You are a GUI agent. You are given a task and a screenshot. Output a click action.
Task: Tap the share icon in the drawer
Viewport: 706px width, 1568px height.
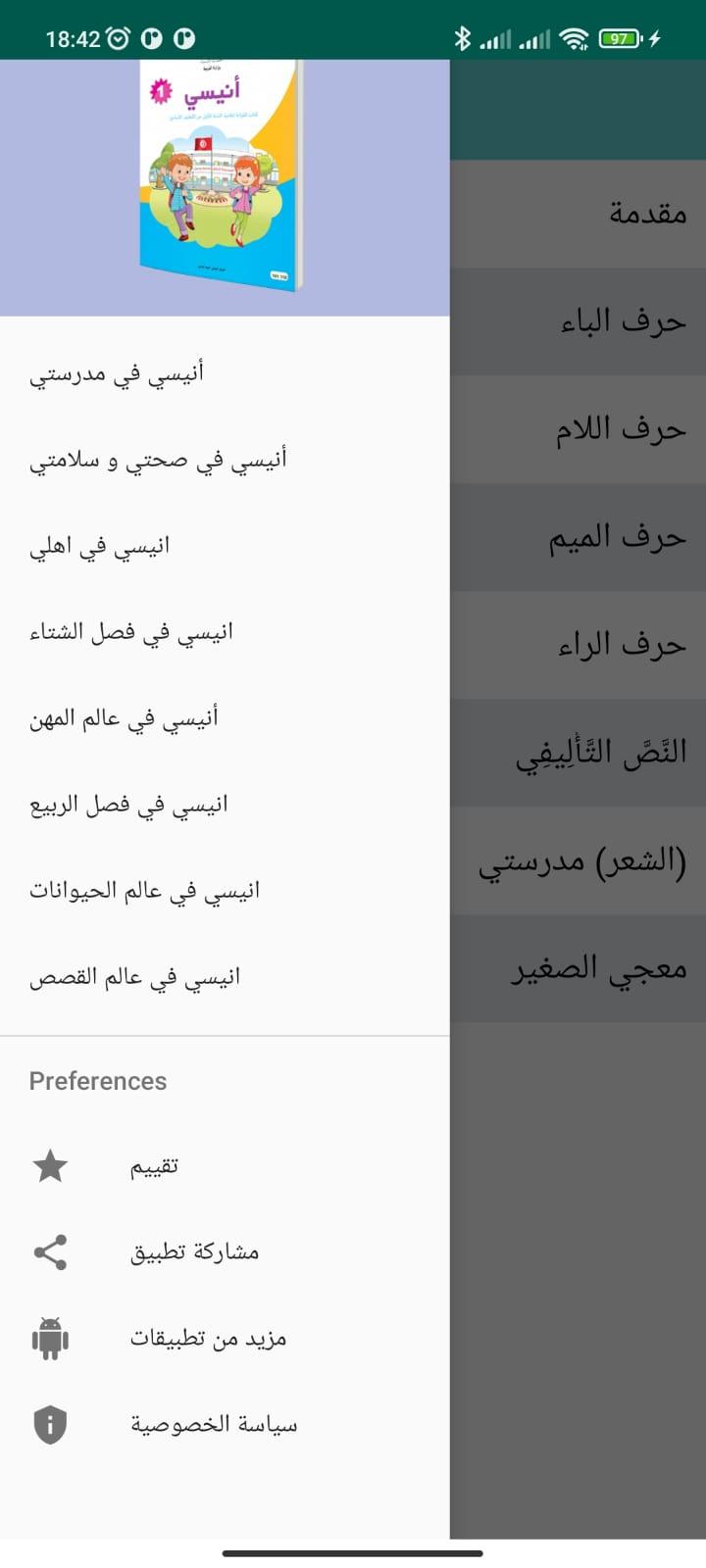pos(50,1252)
